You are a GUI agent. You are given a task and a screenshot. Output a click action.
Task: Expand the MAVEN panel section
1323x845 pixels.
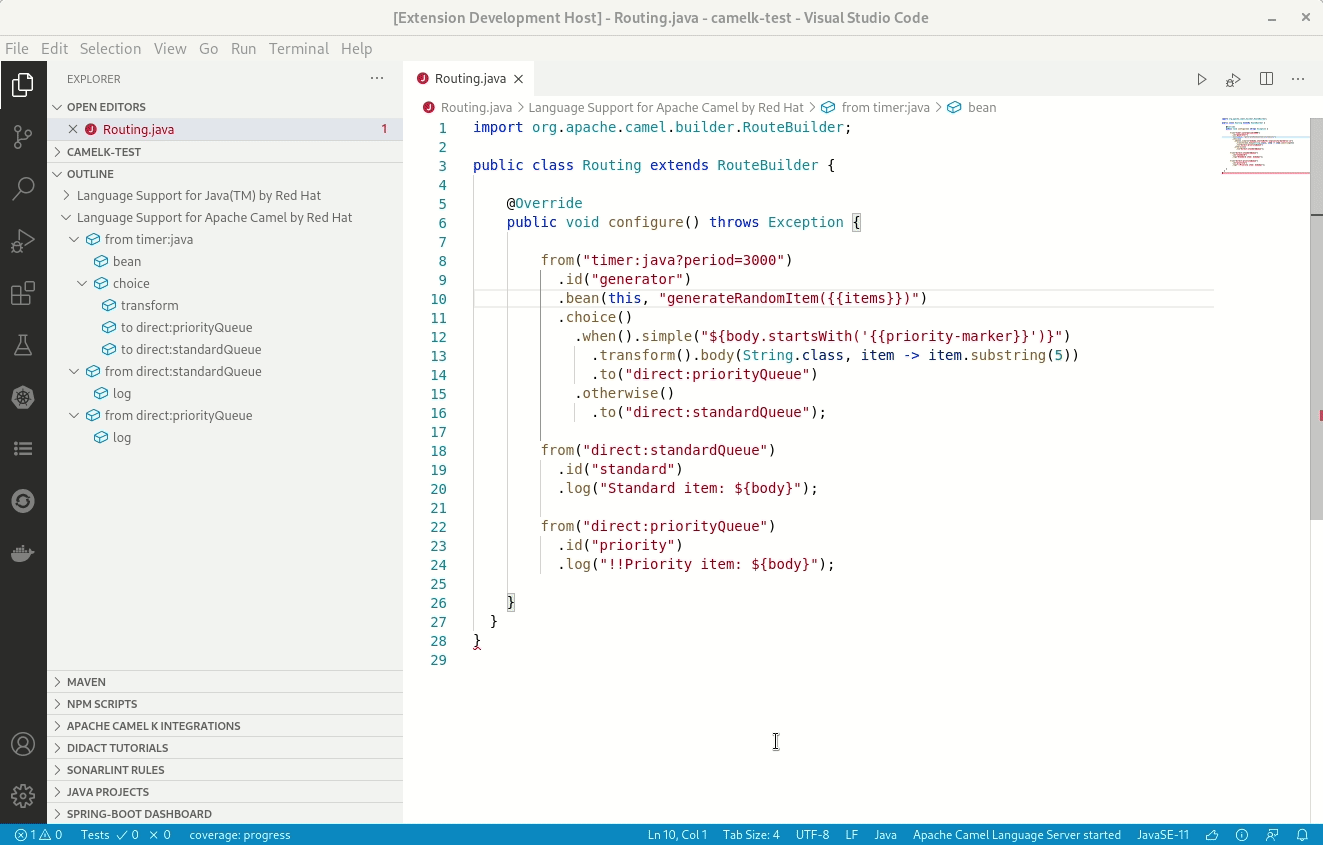tap(86, 682)
